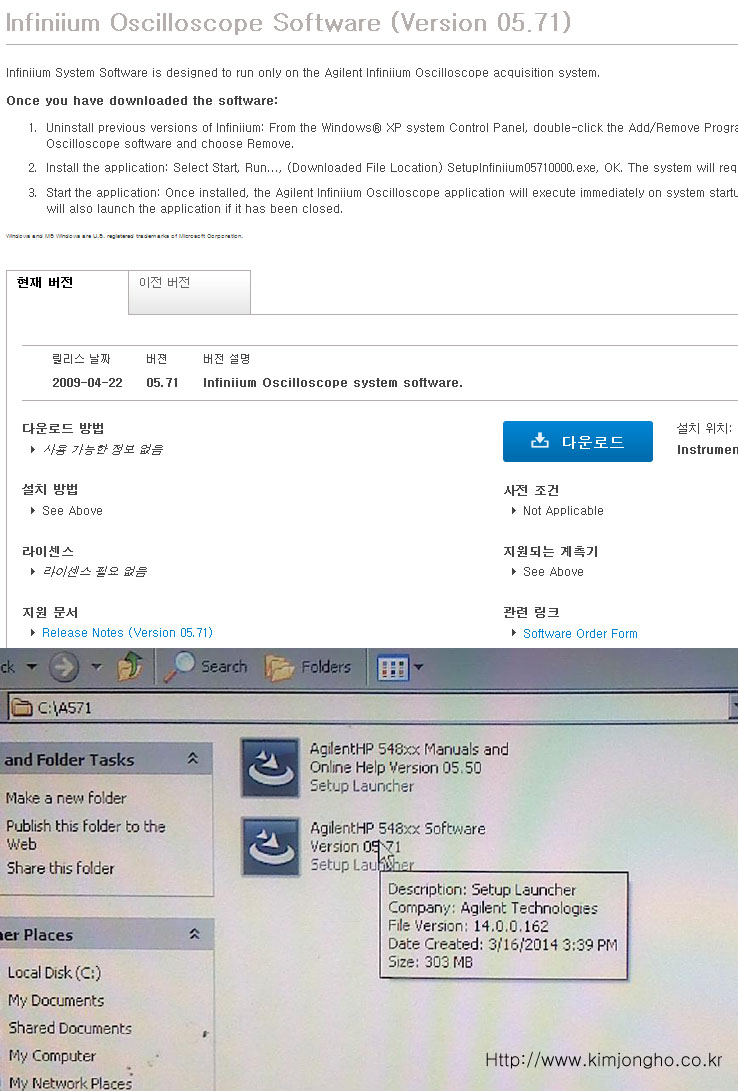738x1091 pixels.
Task: Click the green Forward arrow button
Action: tap(63, 667)
